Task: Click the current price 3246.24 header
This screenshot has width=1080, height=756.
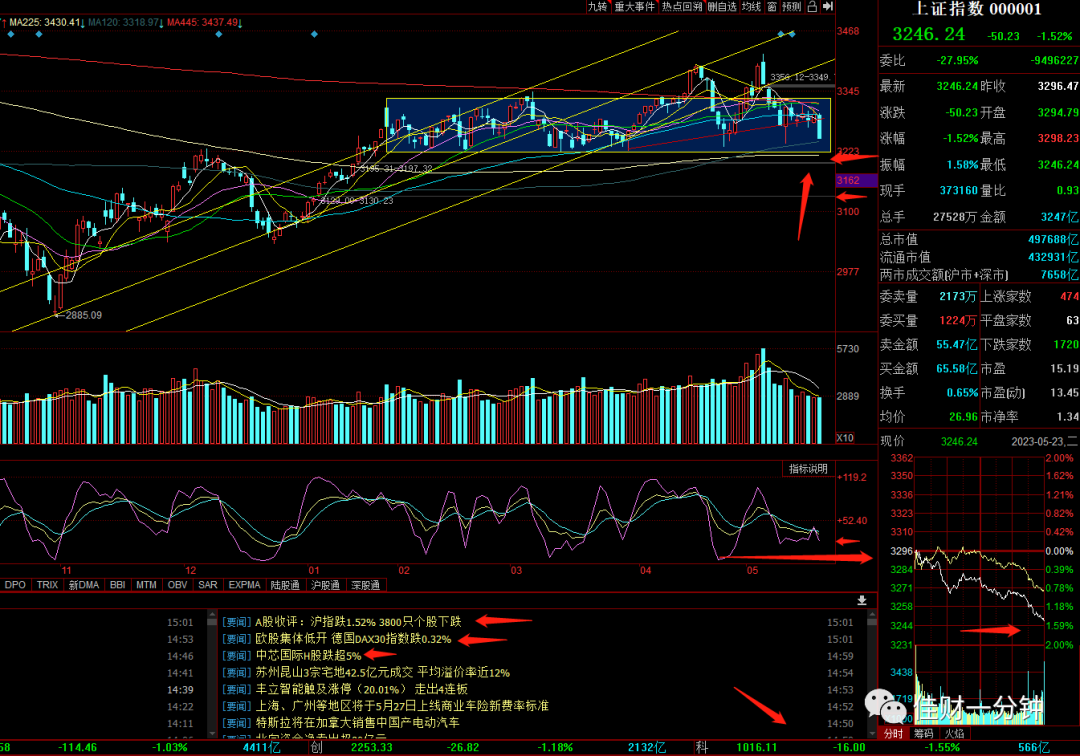Action: click(928, 34)
